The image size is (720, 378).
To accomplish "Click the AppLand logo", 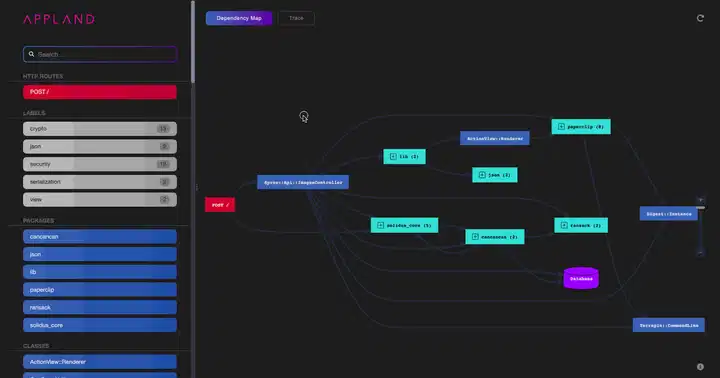I will click(59, 19).
